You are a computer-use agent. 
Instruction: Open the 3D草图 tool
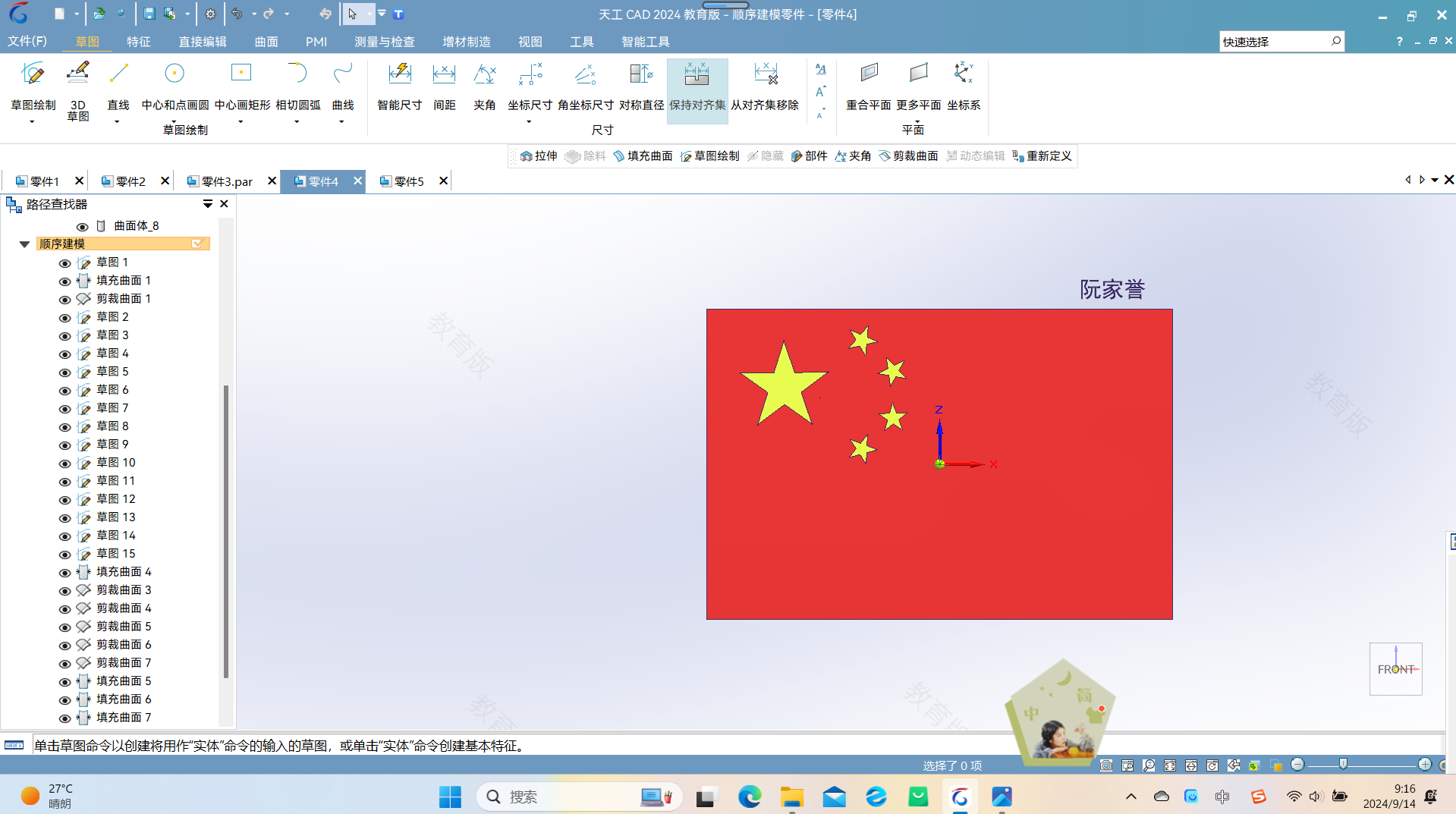(x=77, y=90)
